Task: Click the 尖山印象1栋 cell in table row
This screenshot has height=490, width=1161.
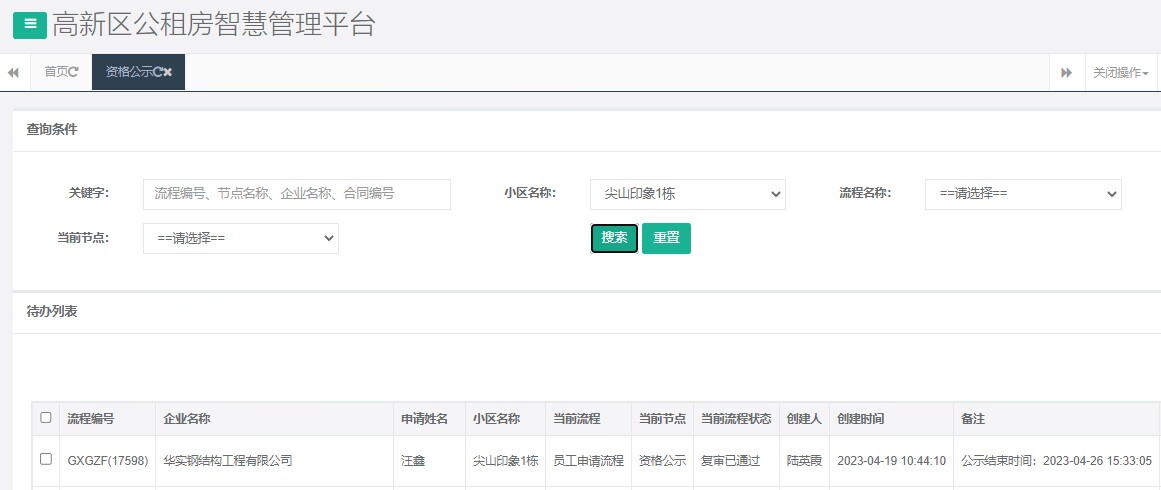Action: click(506, 460)
